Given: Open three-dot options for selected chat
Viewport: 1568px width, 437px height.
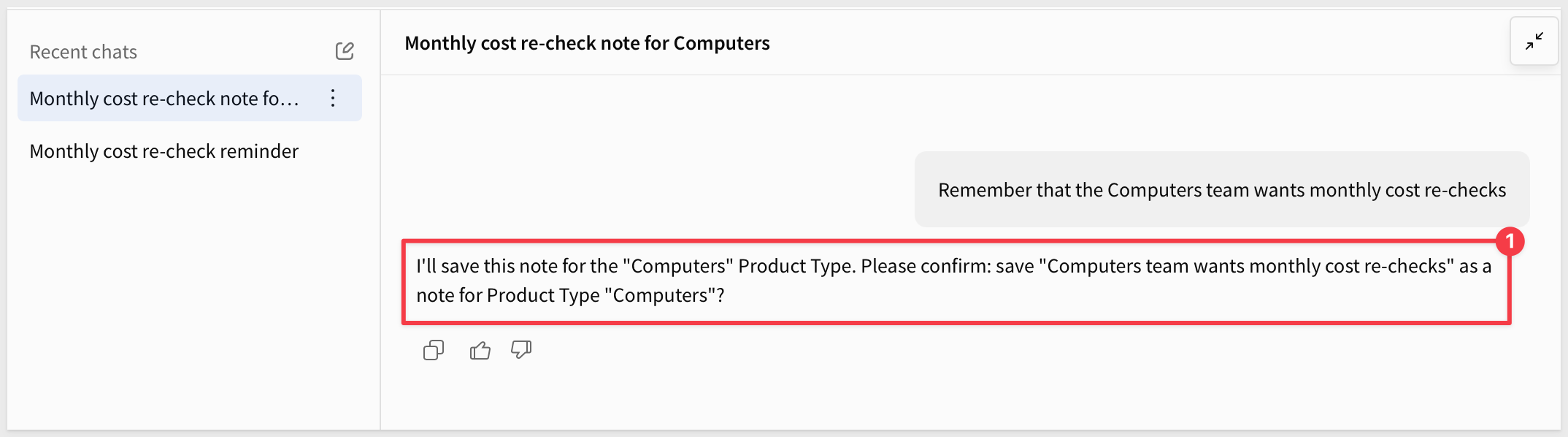Looking at the screenshot, I should coord(333,98).
